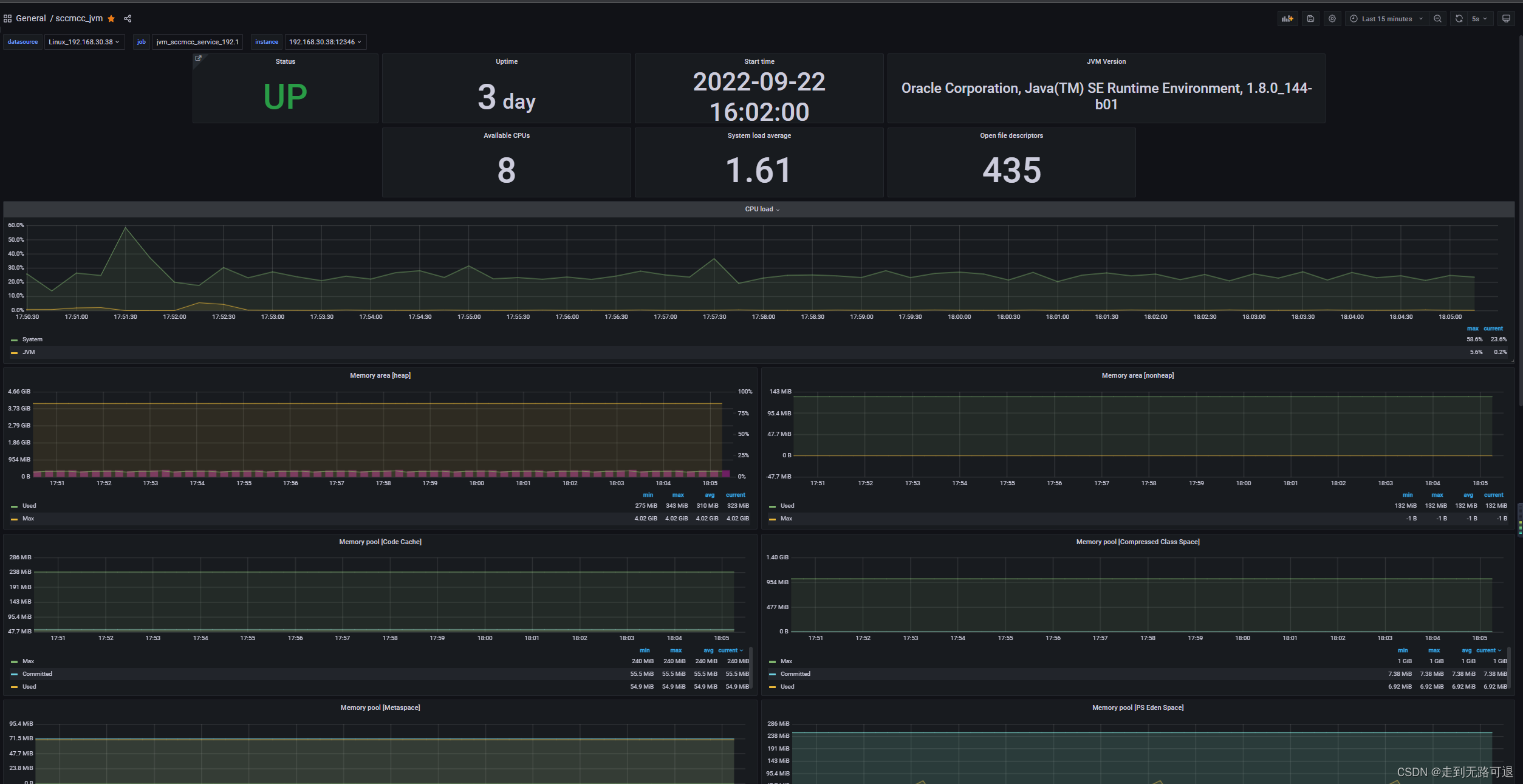
Task: Sort nonheap legend by current column
Action: point(1493,495)
